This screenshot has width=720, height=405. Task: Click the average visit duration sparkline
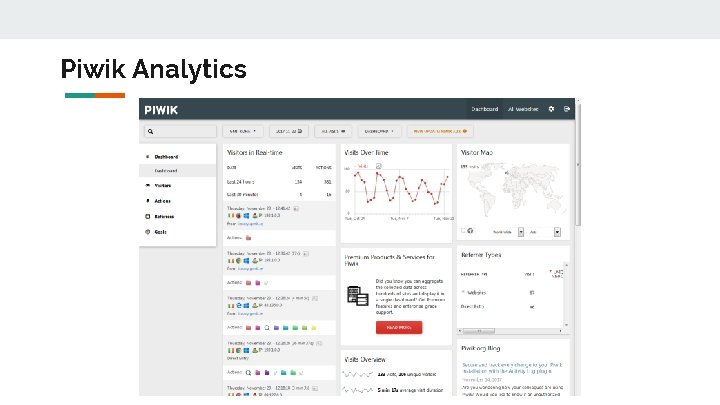coord(358,390)
